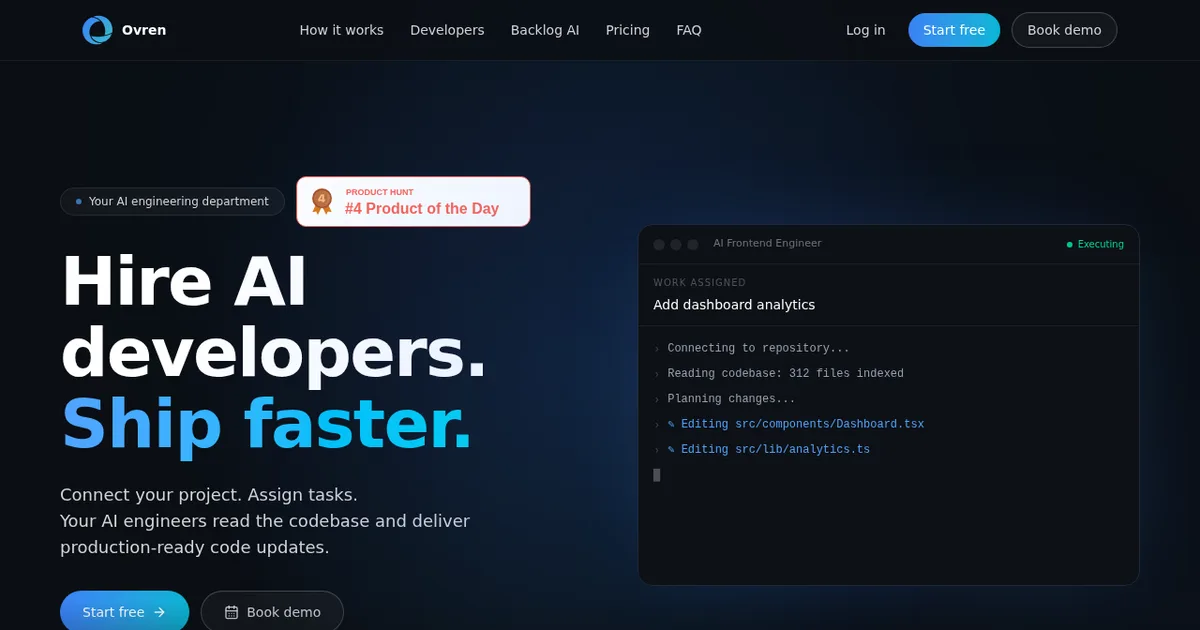Open the How it works page

coord(341,30)
